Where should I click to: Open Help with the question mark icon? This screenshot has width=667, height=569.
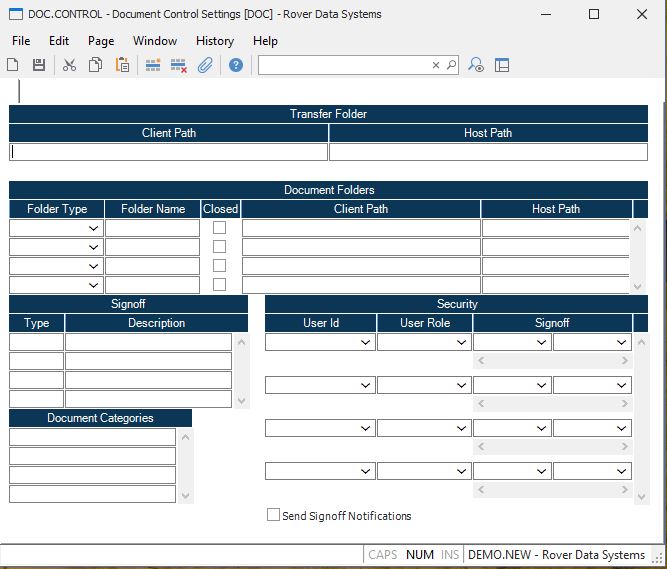click(236, 65)
